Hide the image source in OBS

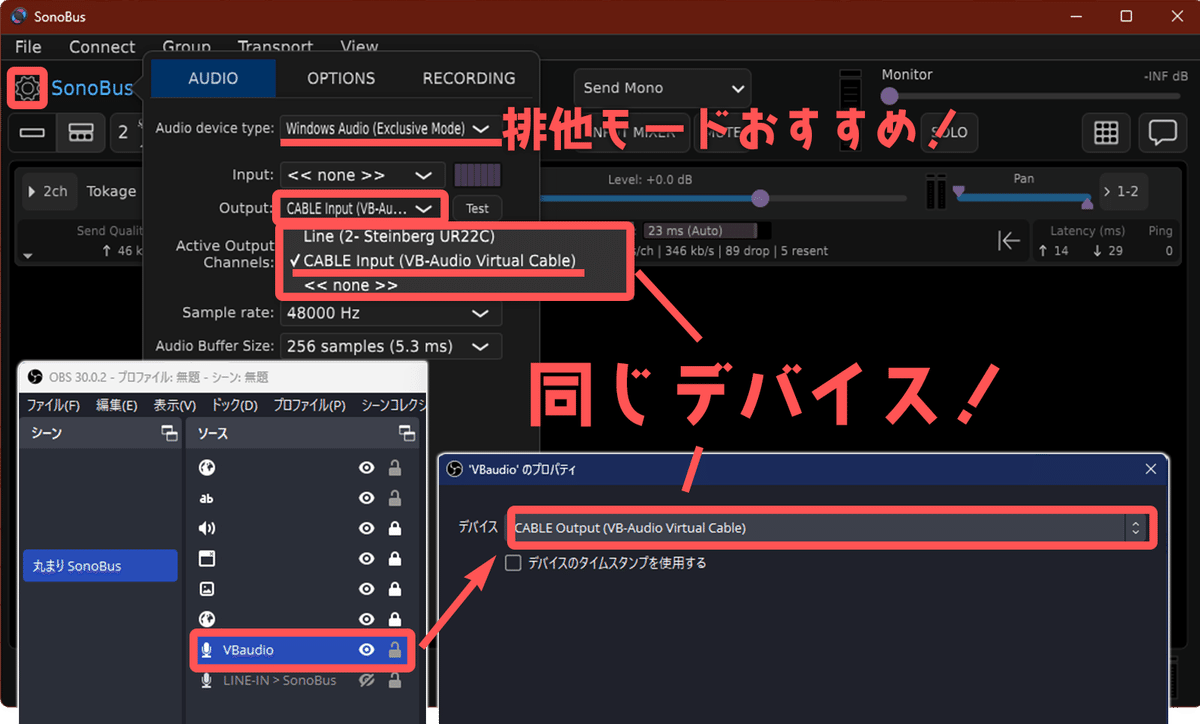367,589
